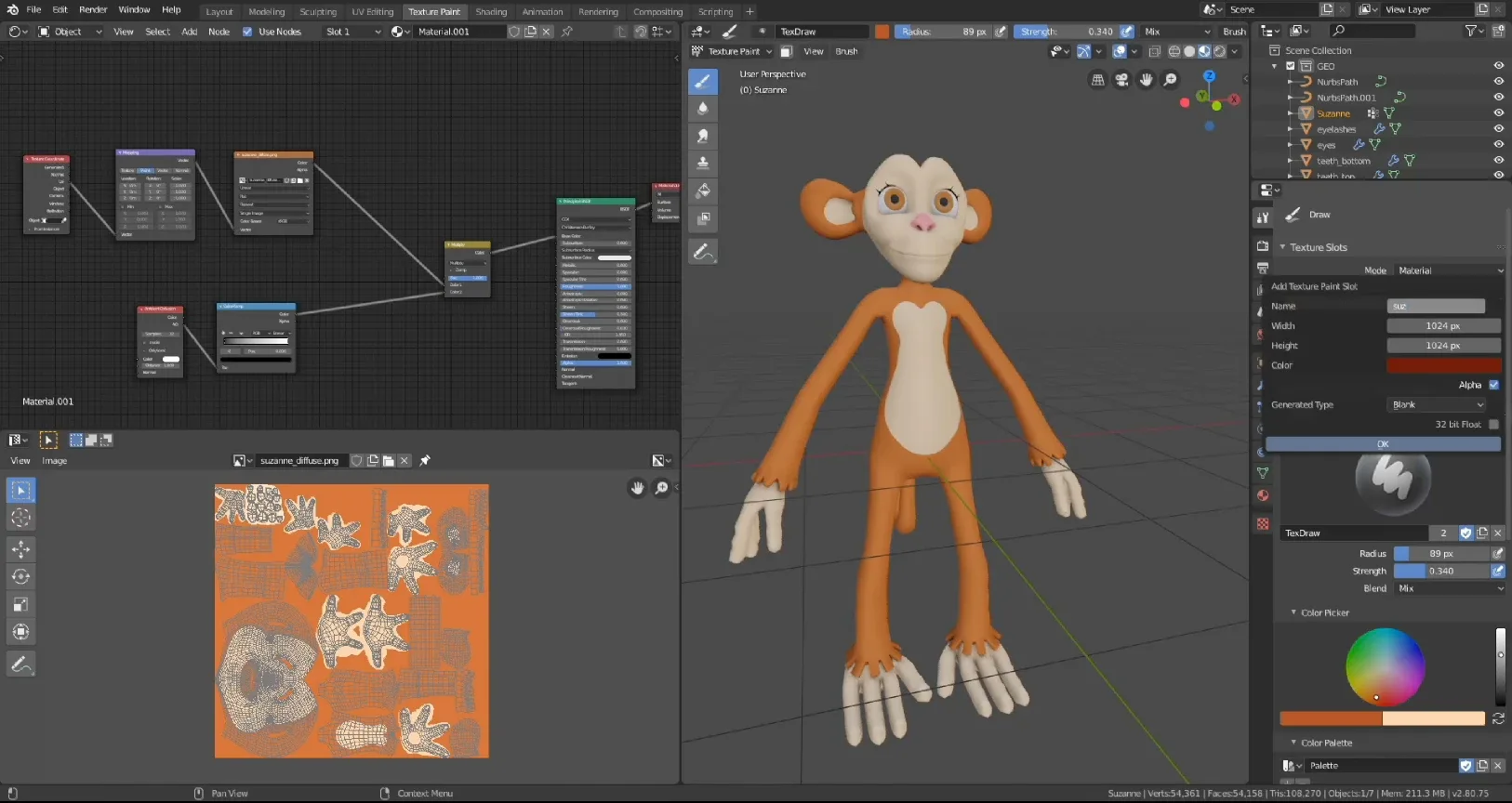The width and height of the screenshot is (1512, 803).
Task: Click the pan hand icon in image editor
Action: (x=637, y=488)
